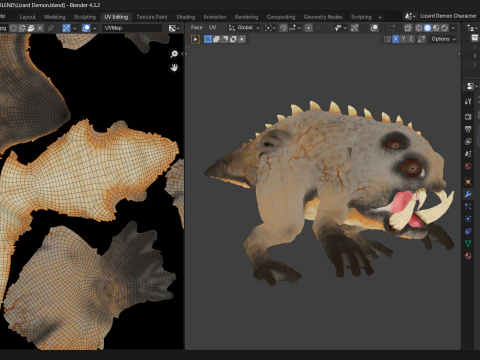
Task: Open the snapping options dropdown
Action: (x=295, y=28)
